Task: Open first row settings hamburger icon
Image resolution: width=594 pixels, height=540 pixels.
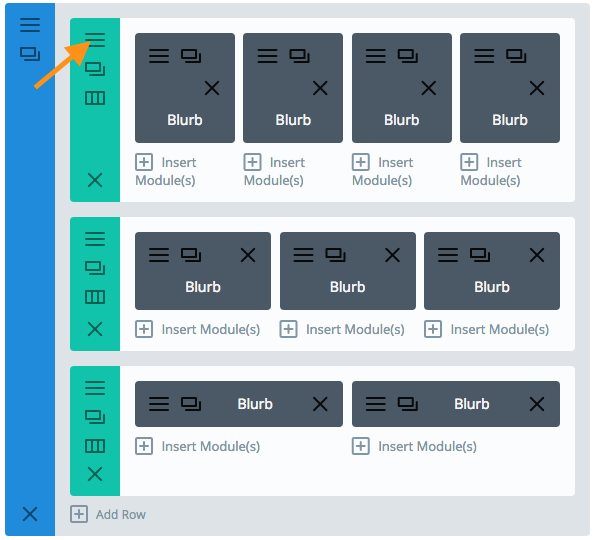Action: pos(95,39)
